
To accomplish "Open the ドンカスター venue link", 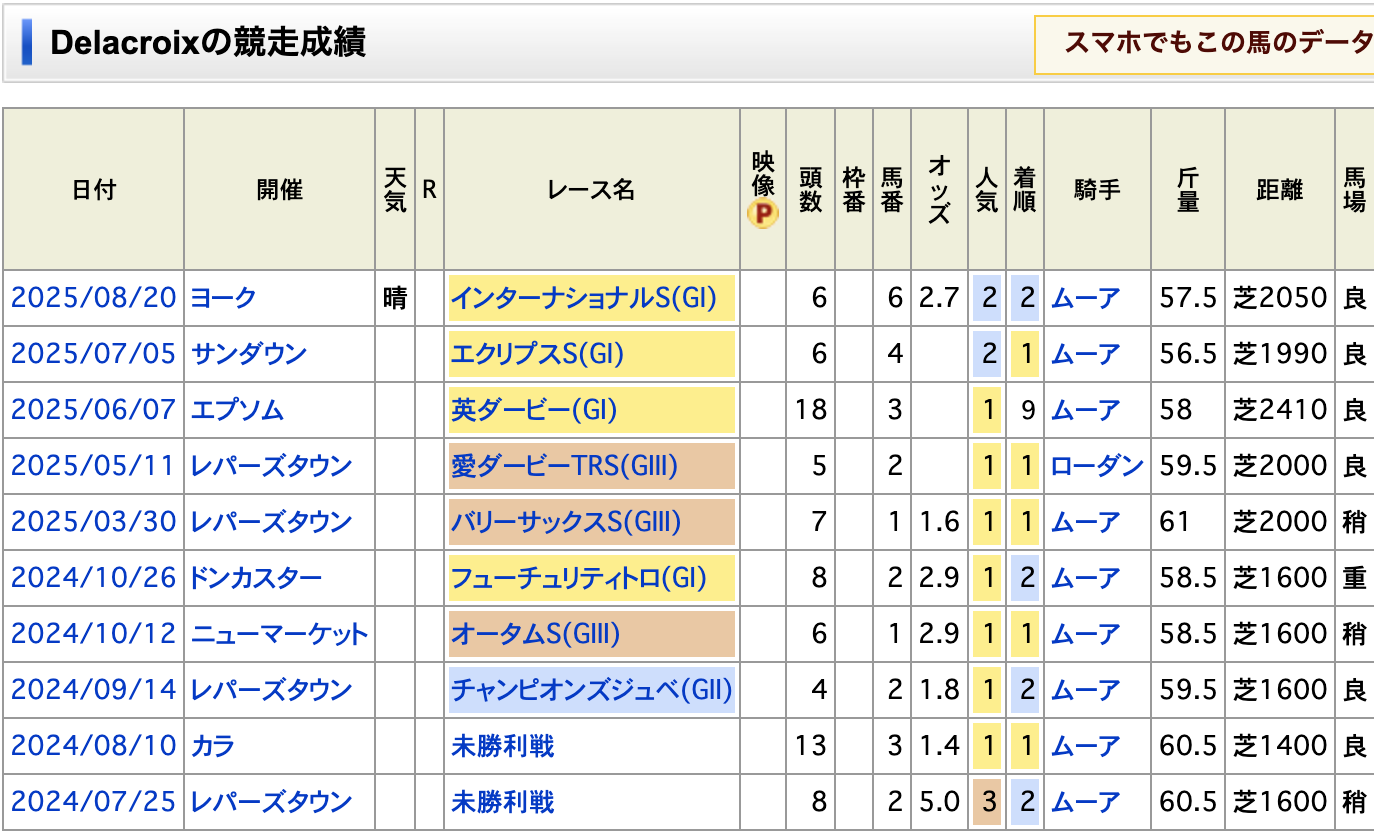I will pos(256,578).
